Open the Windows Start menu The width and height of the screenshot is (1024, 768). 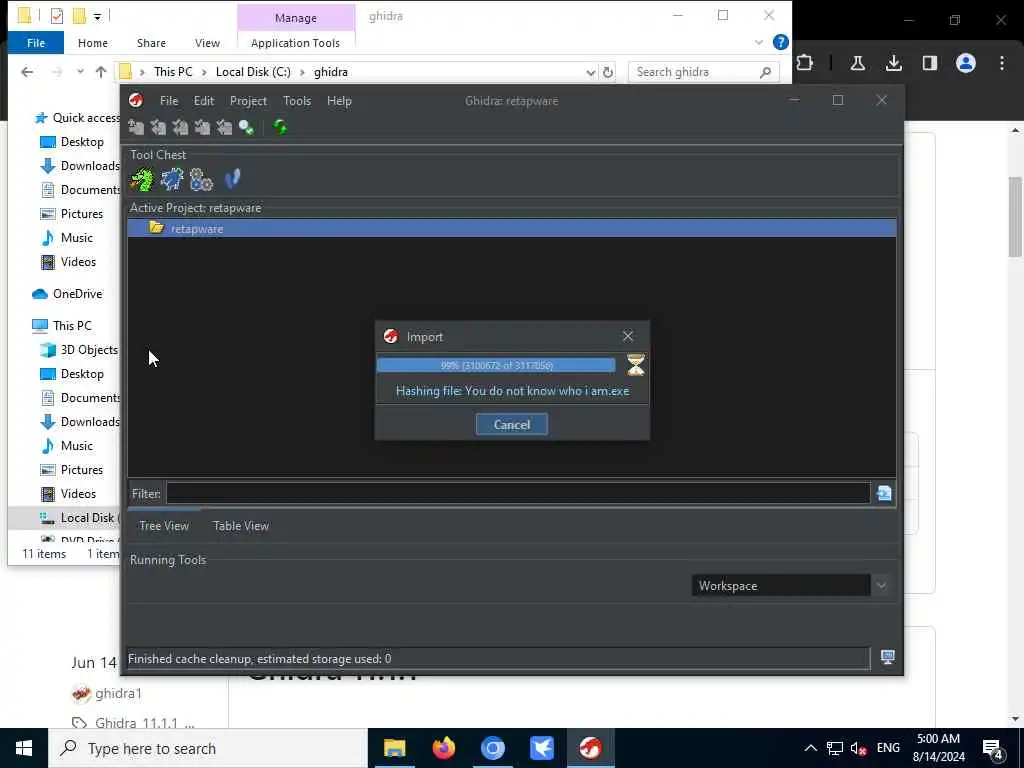point(24,748)
